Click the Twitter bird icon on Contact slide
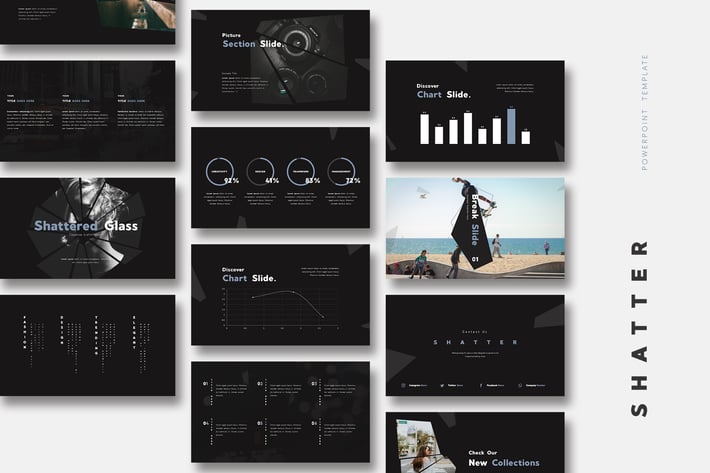The image size is (710, 473). (x=442, y=386)
